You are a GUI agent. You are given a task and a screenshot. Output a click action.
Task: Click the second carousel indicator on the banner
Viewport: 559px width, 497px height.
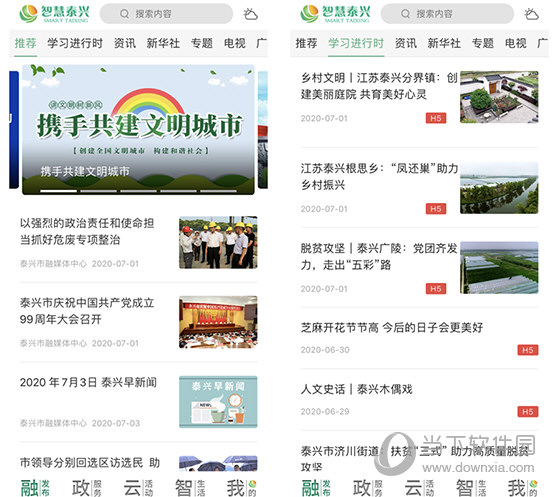pos(98,191)
